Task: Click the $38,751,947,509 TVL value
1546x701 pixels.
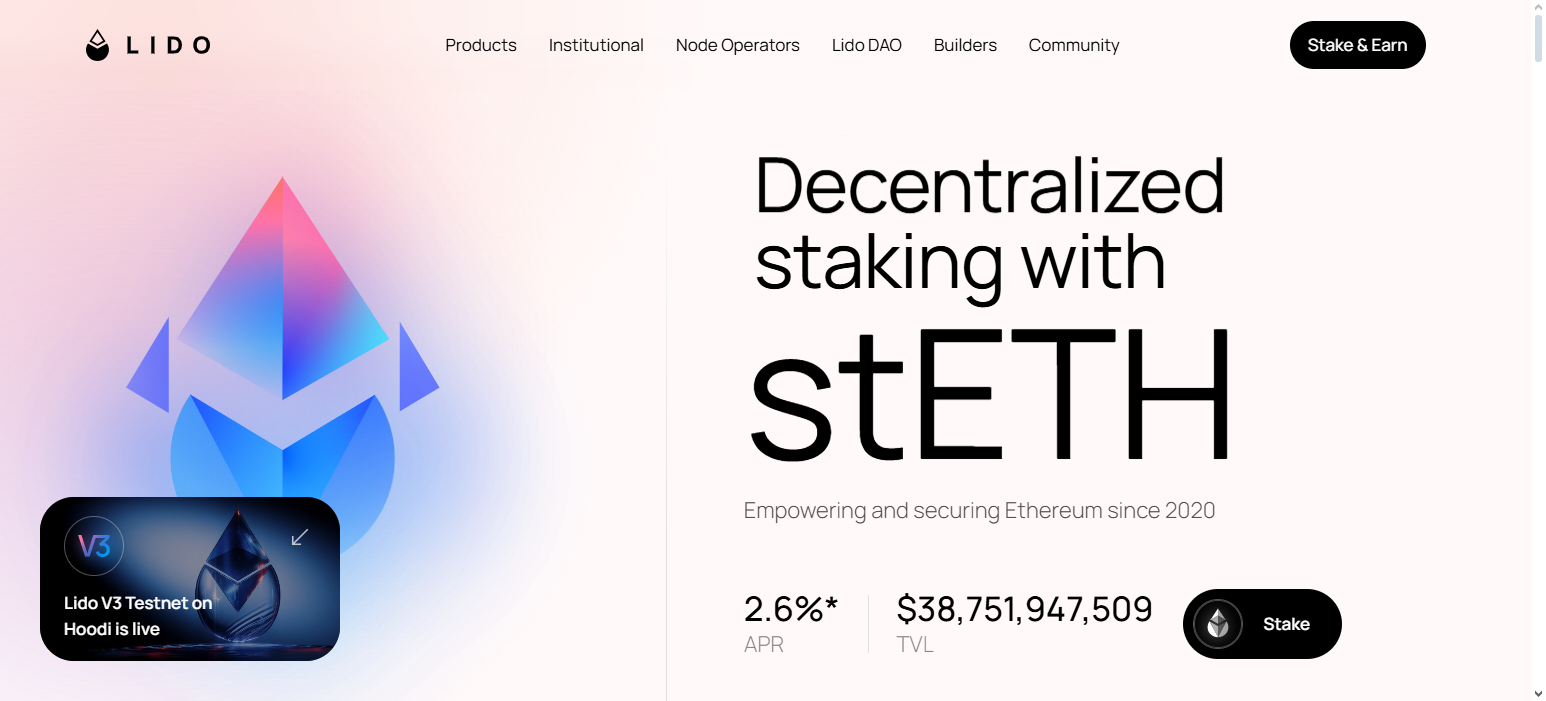Action: (1023, 608)
